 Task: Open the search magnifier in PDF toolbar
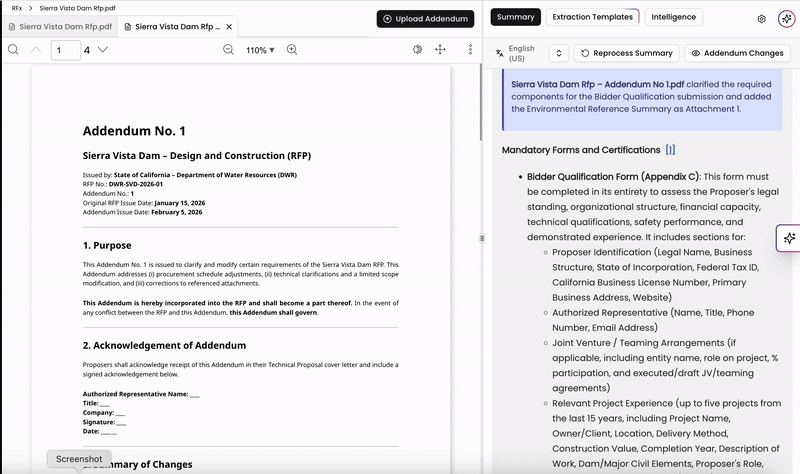[x=13, y=49]
